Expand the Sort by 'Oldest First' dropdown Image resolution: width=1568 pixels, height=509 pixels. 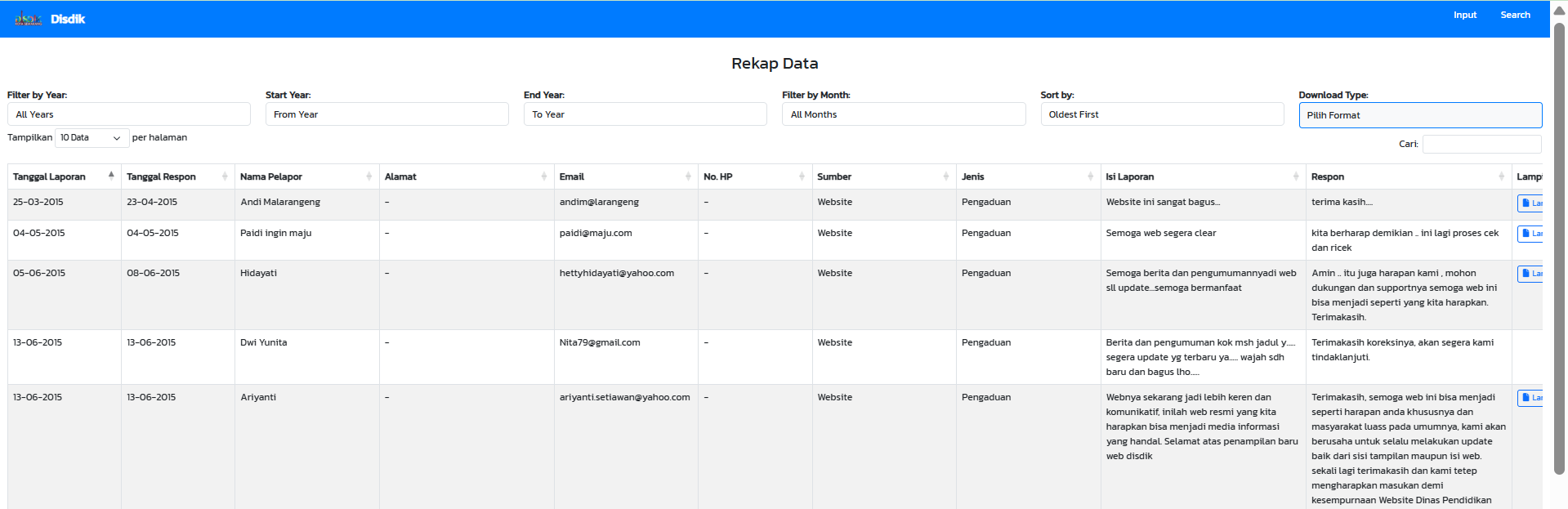pyautogui.click(x=1161, y=114)
